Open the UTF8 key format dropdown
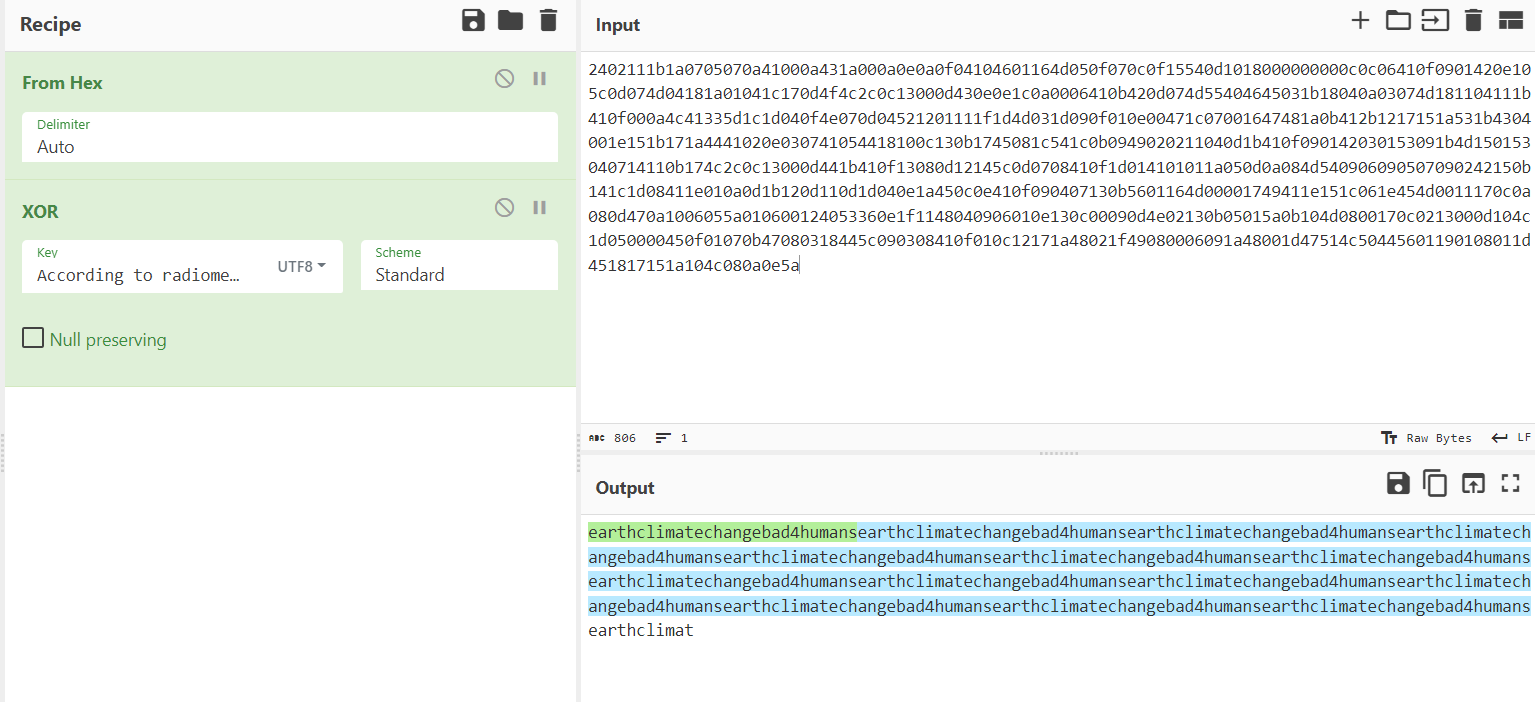Screen dimensions: 1535x702 301,267
